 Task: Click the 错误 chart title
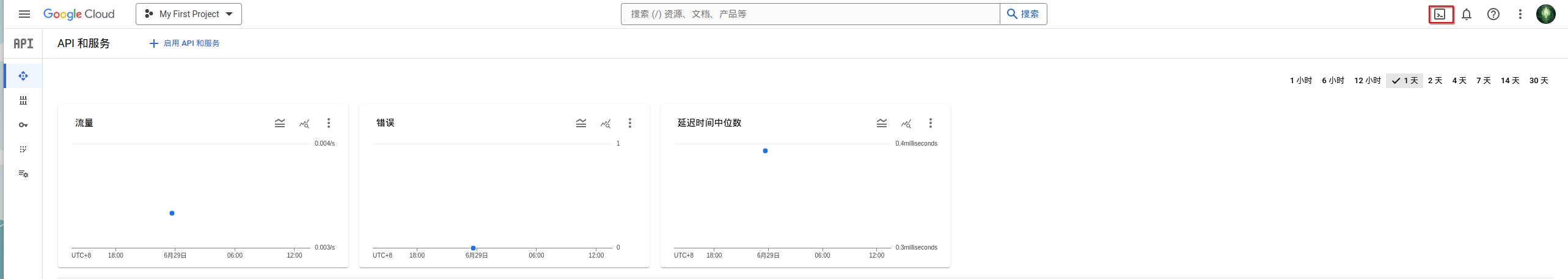click(386, 123)
